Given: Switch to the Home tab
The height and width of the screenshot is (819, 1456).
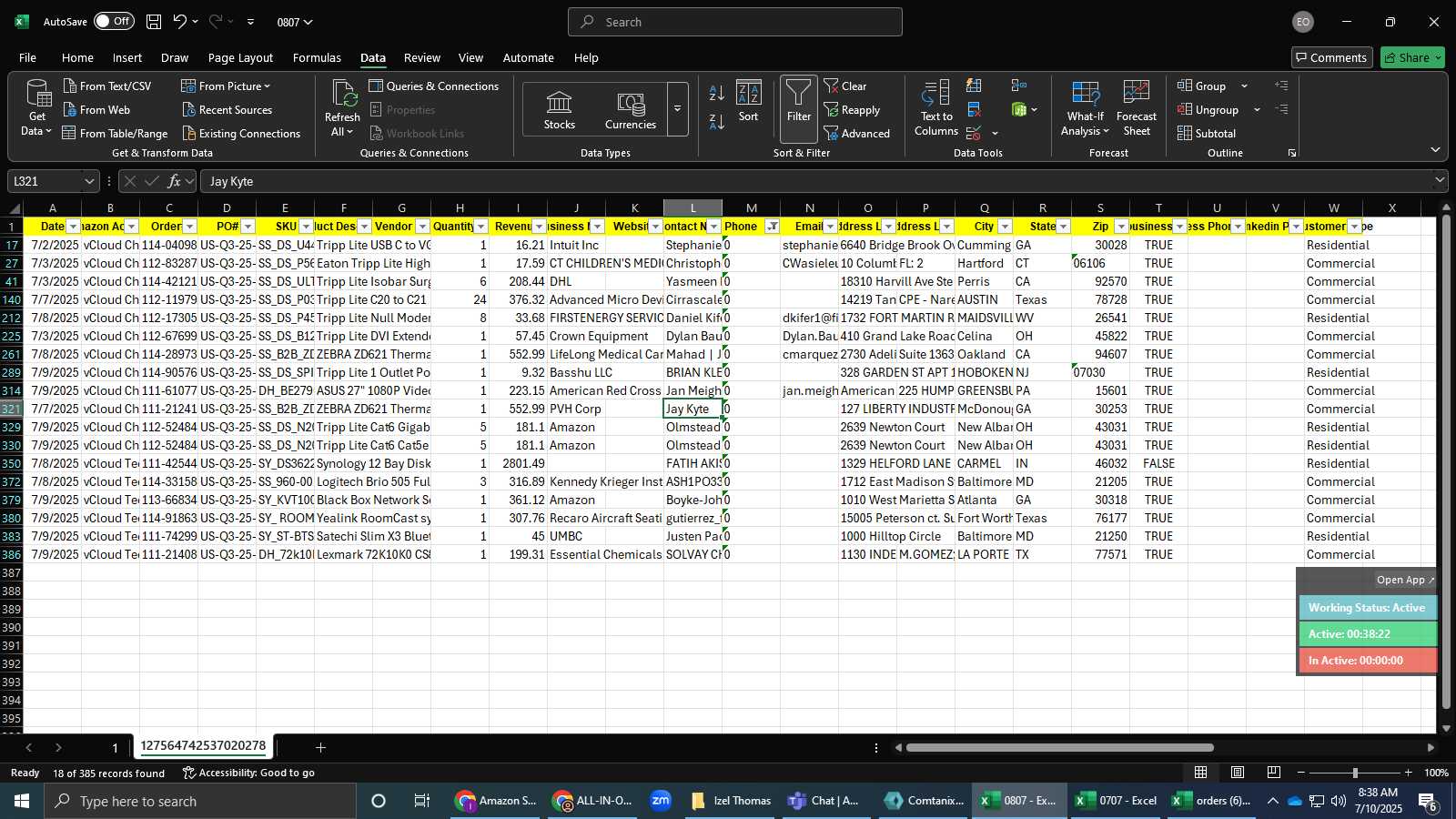Looking at the screenshot, I should (77, 57).
